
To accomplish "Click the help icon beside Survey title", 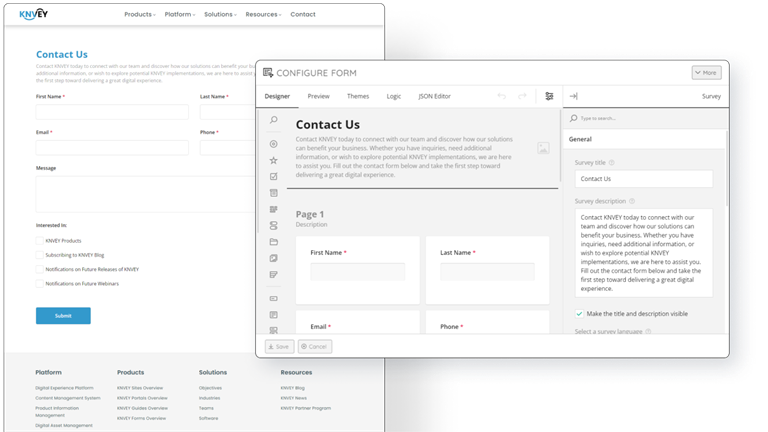I will pyautogui.click(x=612, y=163).
